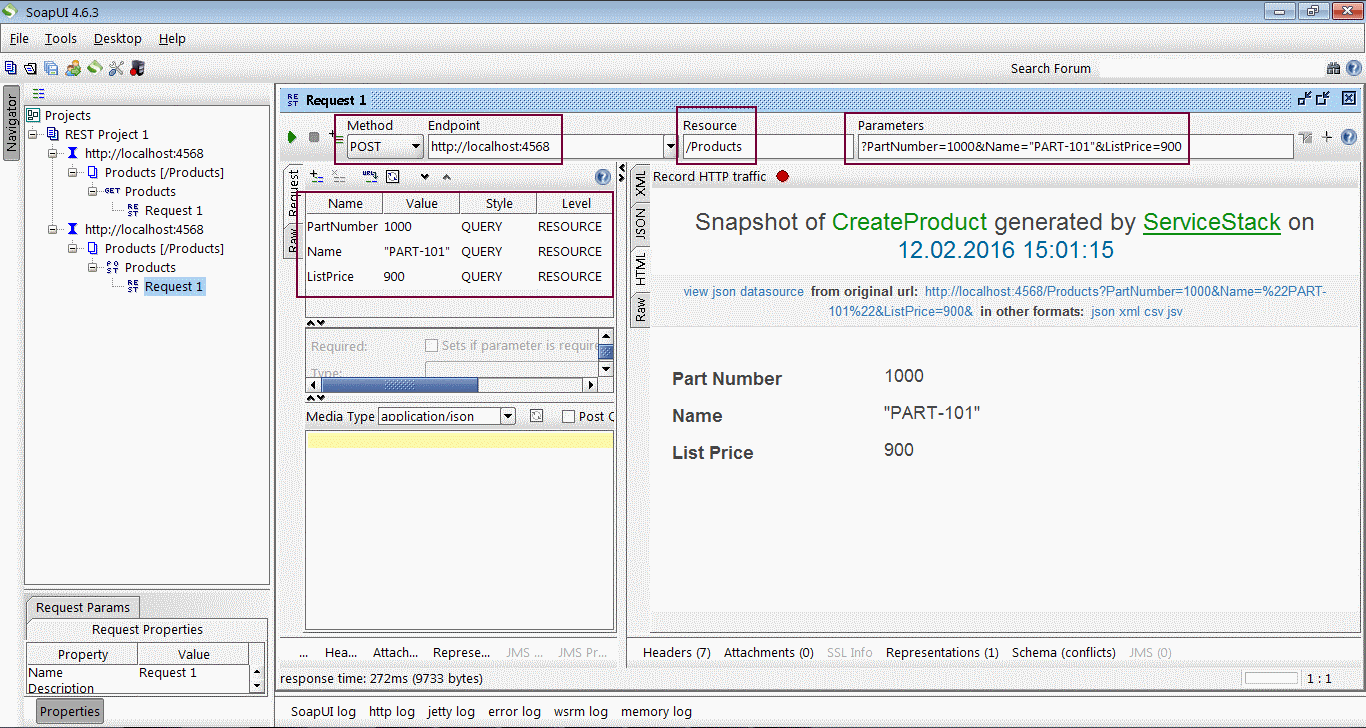The image size is (1366, 728).
Task: Click the binoculars forum search icon
Action: click(1333, 69)
